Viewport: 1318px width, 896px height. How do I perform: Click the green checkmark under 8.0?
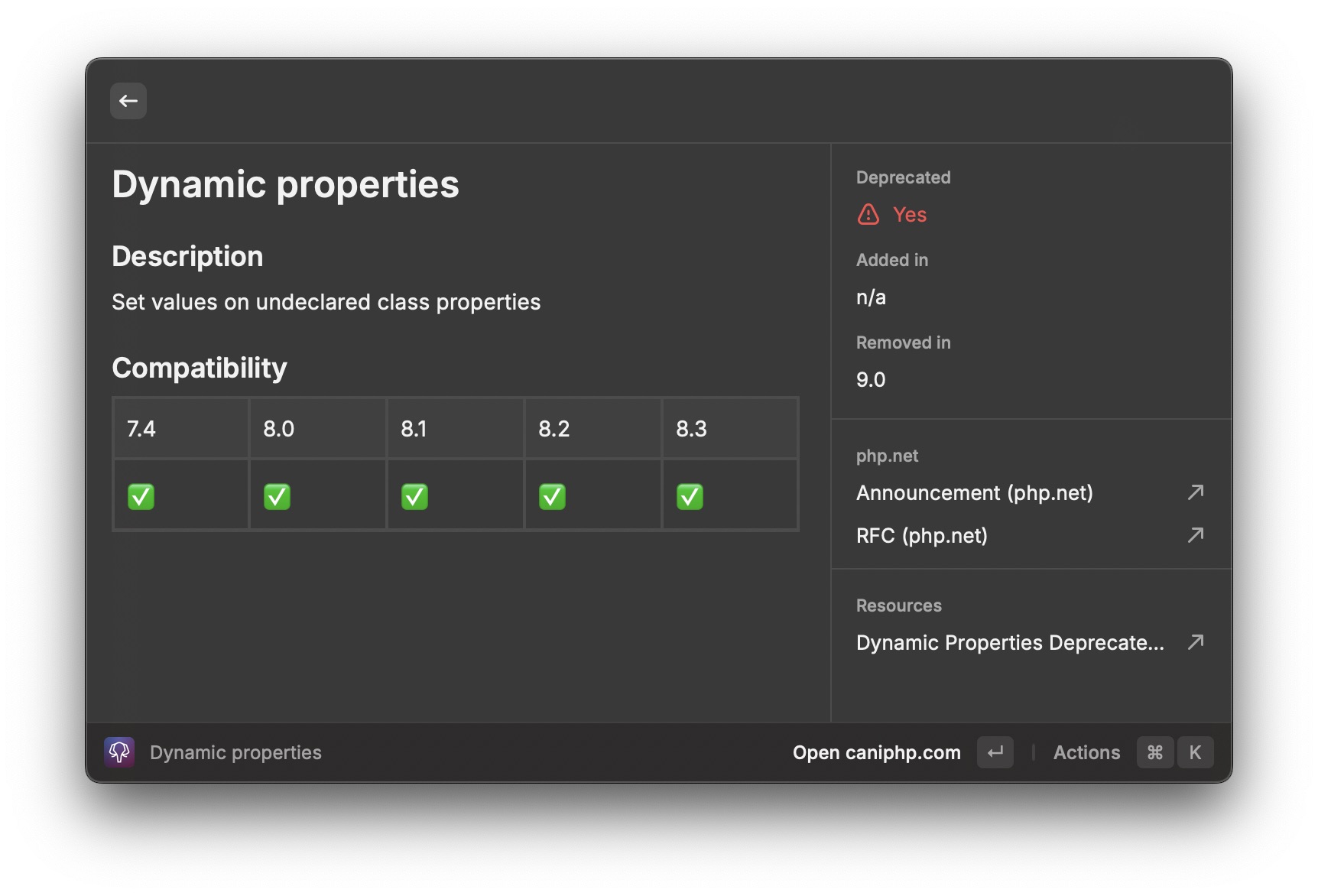pyautogui.click(x=277, y=496)
